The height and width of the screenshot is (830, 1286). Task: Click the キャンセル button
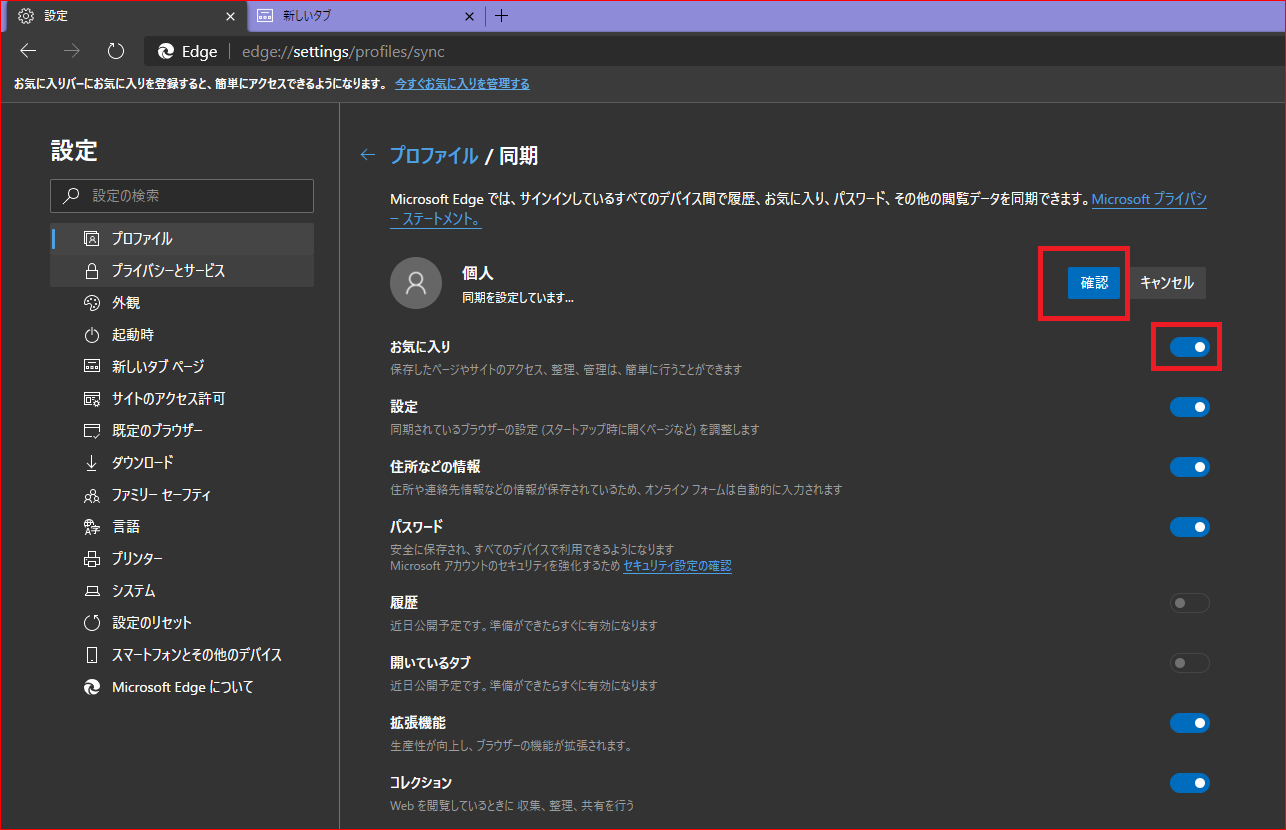tap(1167, 283)
